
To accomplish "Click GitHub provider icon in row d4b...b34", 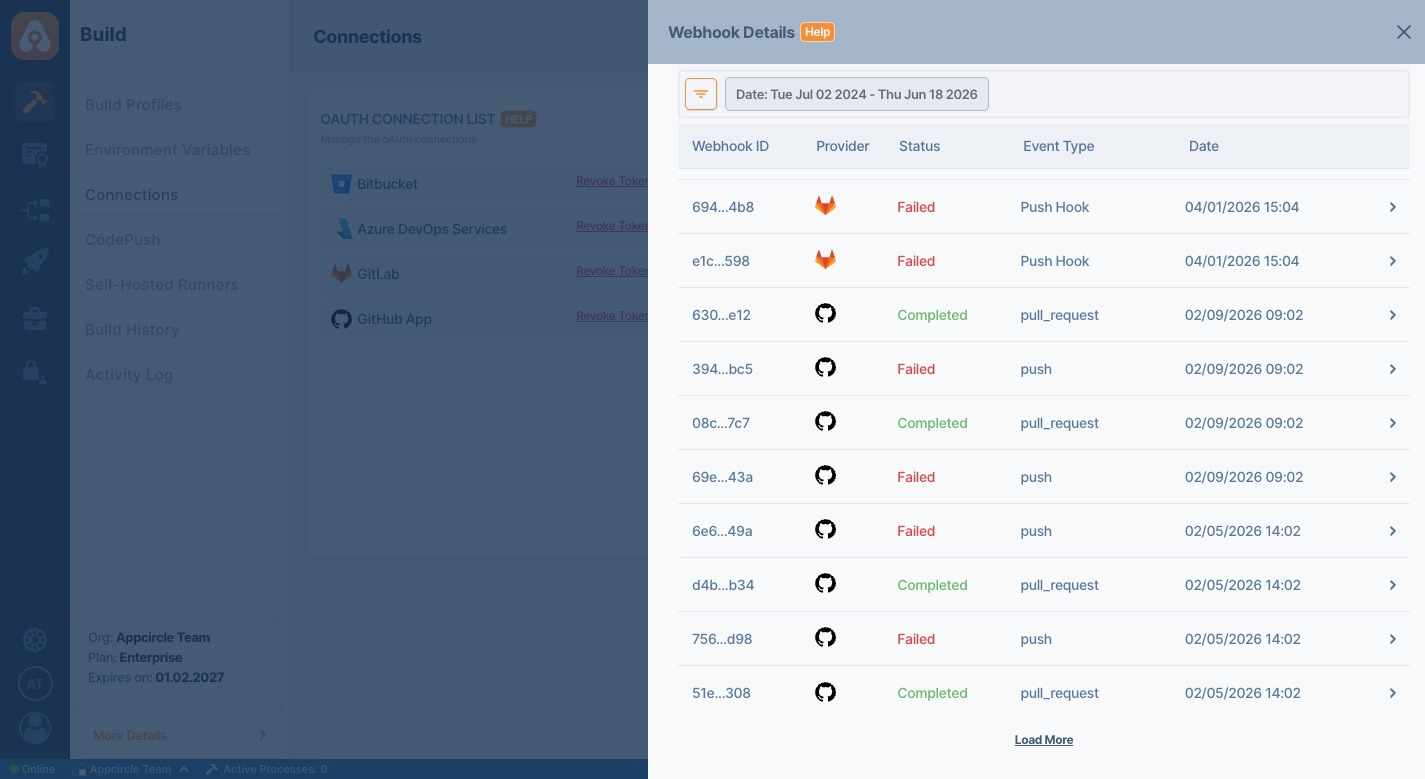I will tap(825, 584).
